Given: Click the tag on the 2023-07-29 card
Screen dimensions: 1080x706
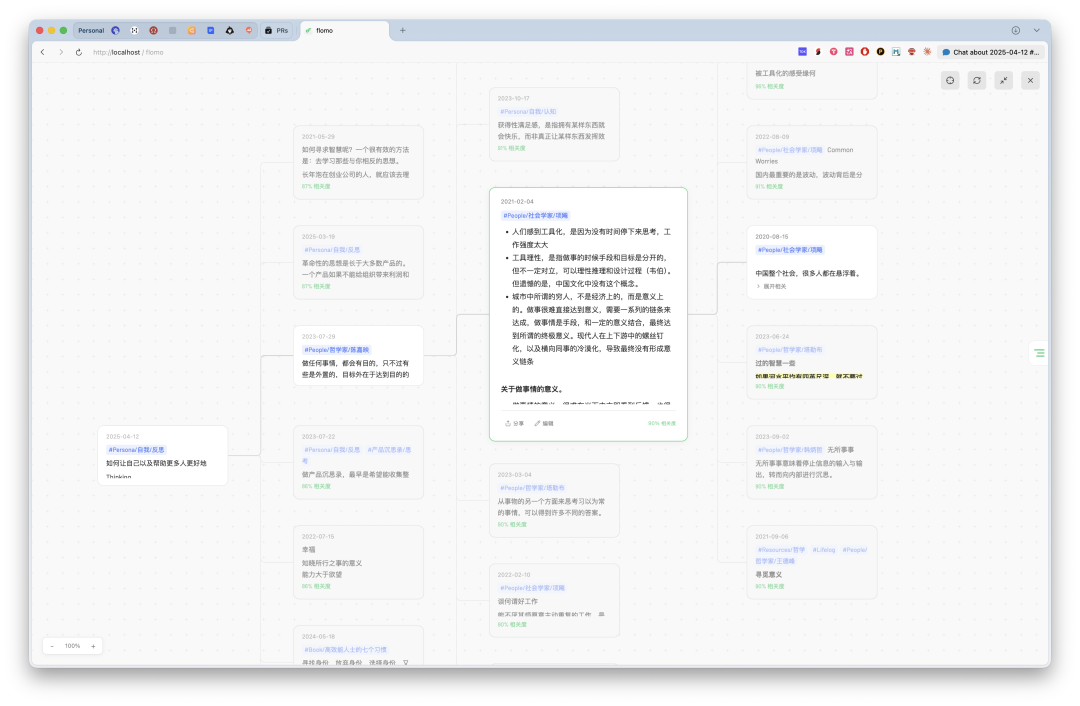Looking at the screenshot, I should 337,350.
